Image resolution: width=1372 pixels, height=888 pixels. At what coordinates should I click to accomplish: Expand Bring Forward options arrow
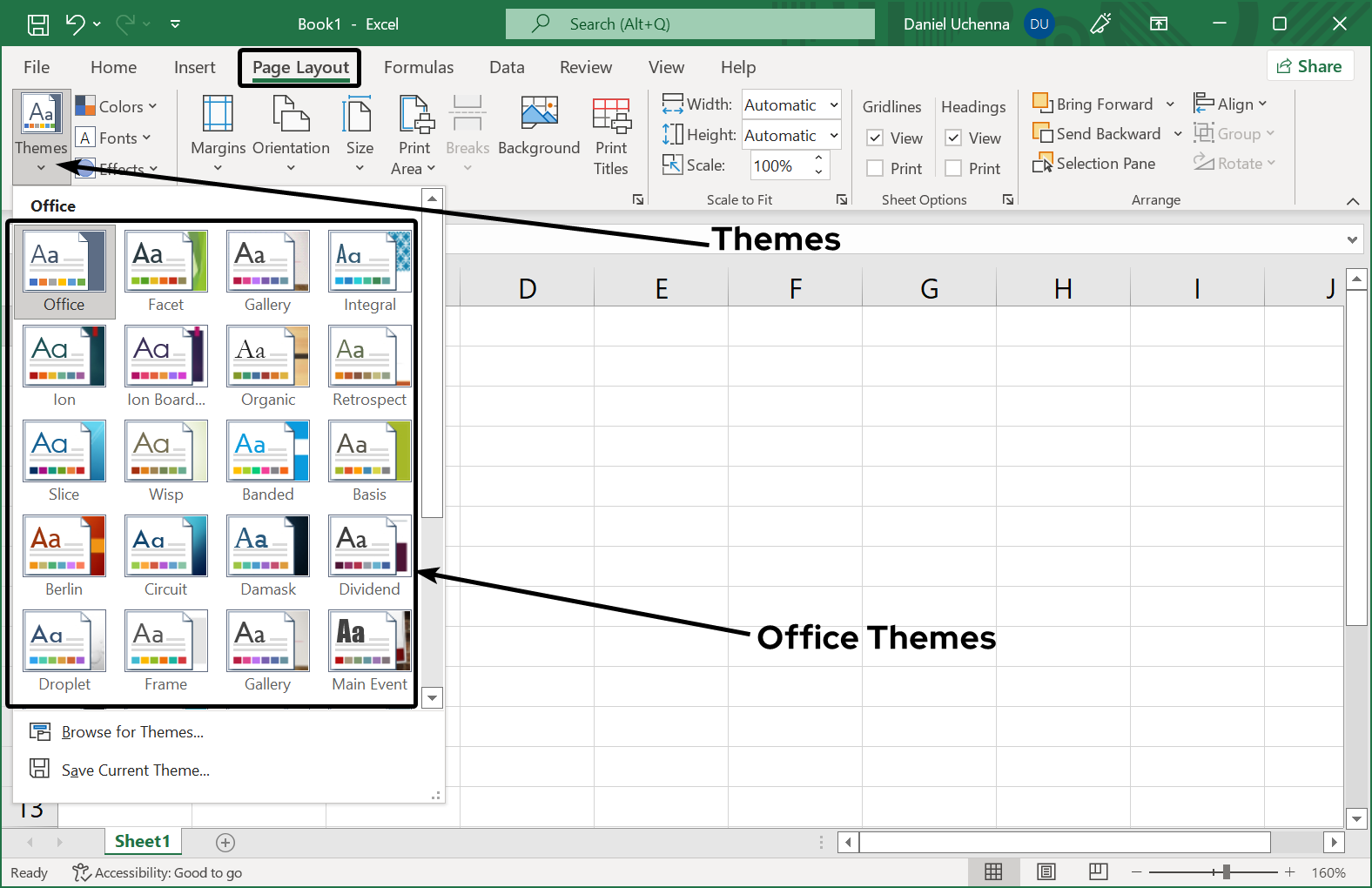1170,104
